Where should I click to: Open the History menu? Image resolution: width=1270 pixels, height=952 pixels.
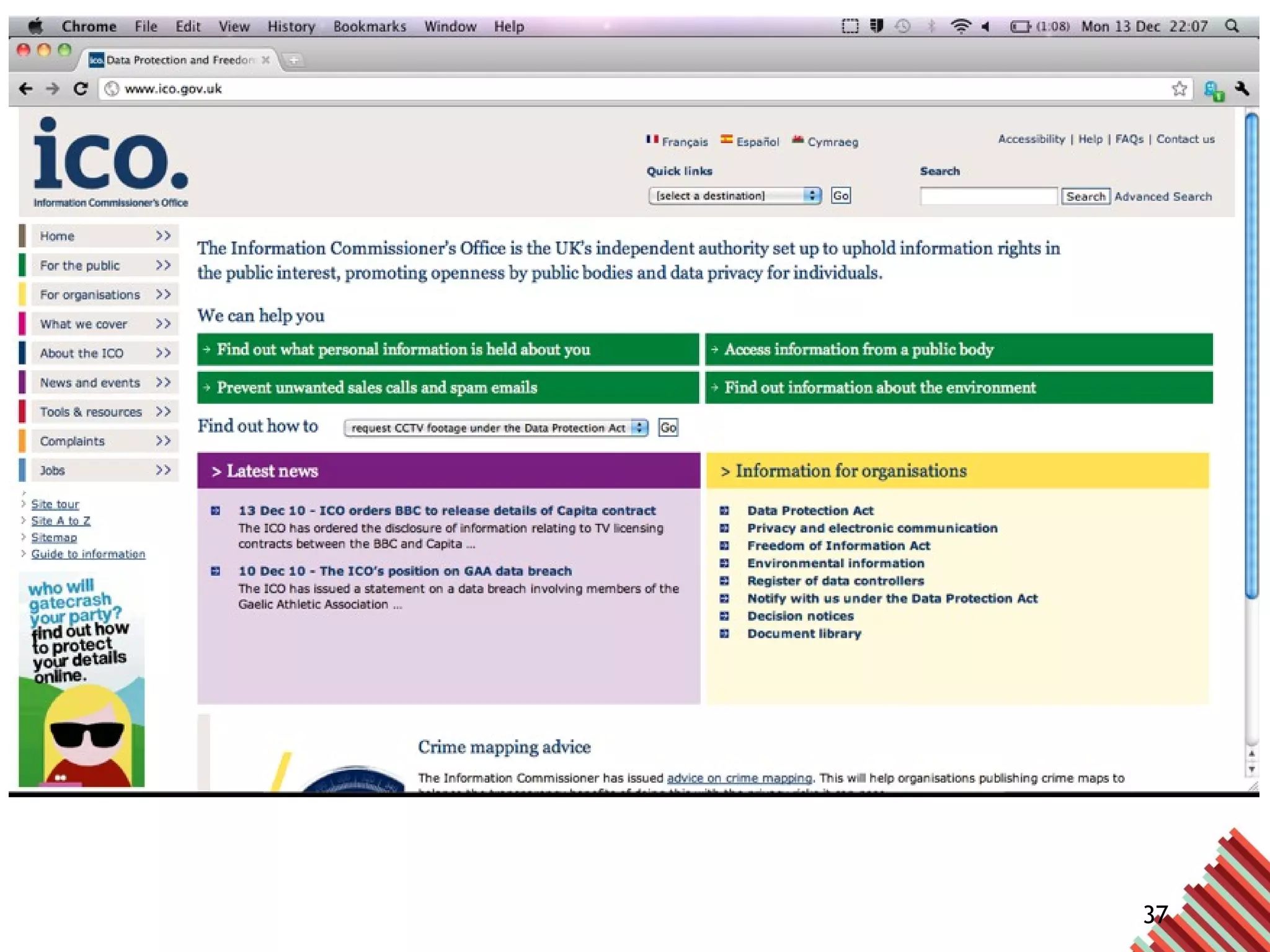point(291,27)
